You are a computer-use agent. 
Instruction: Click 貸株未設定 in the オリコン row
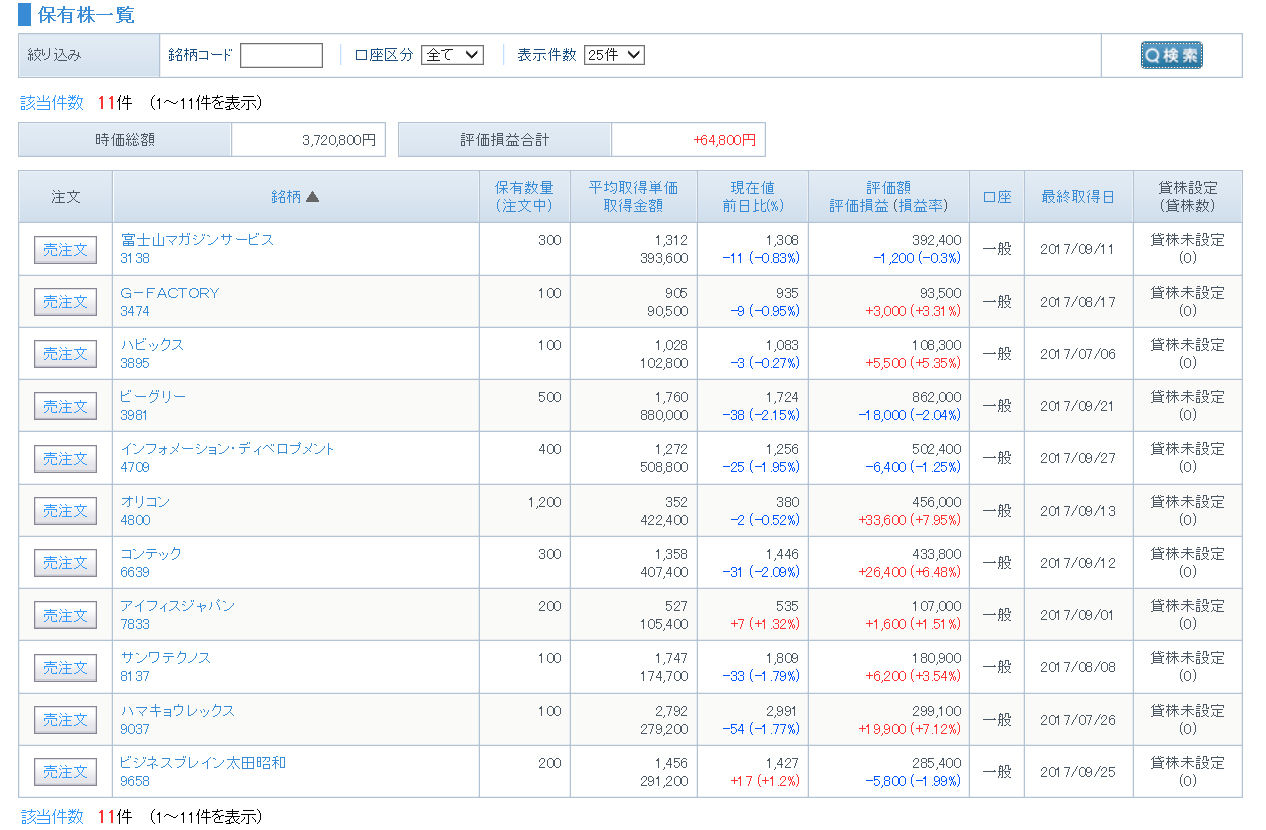click(1187, 501)
